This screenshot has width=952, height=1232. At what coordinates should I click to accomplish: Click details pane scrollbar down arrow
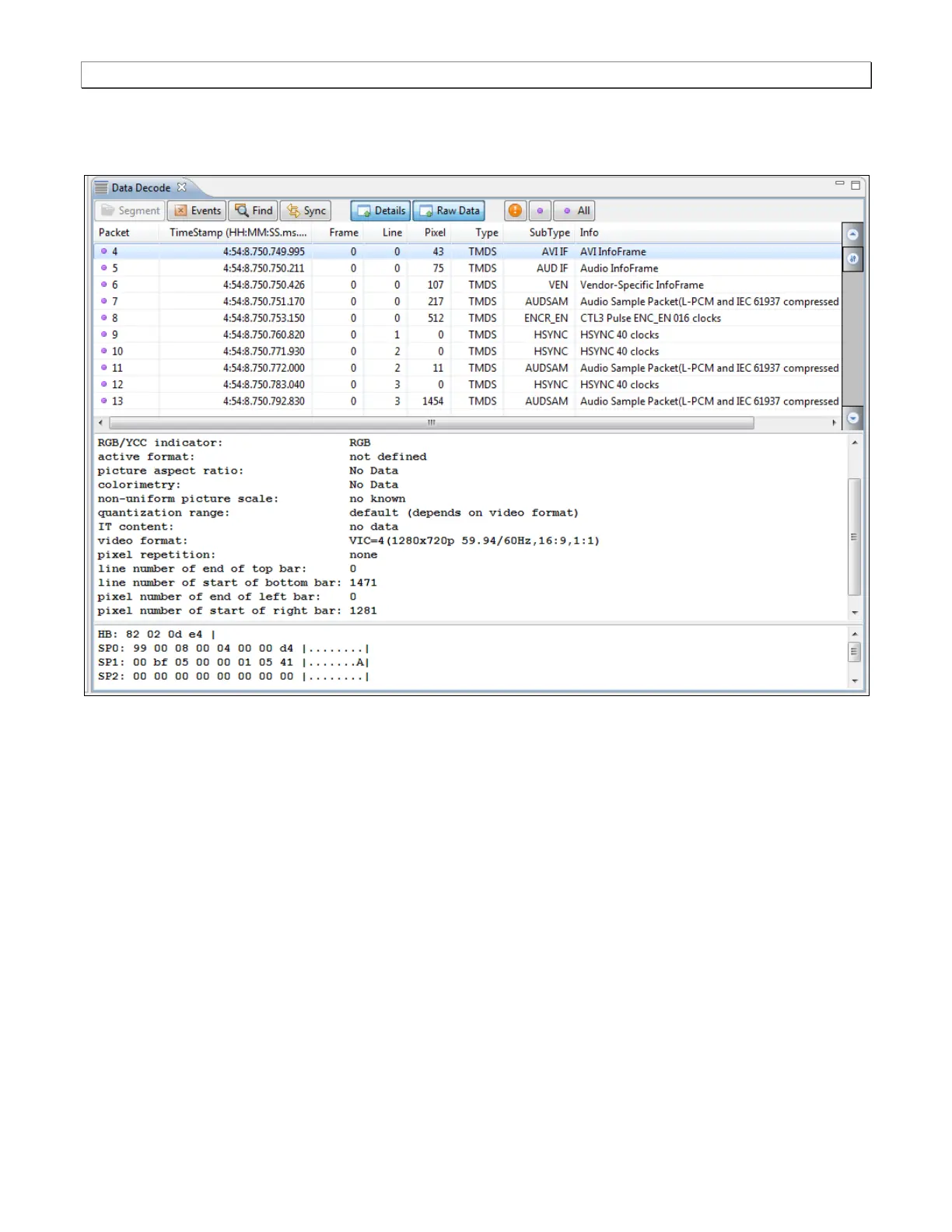[855, 613]
